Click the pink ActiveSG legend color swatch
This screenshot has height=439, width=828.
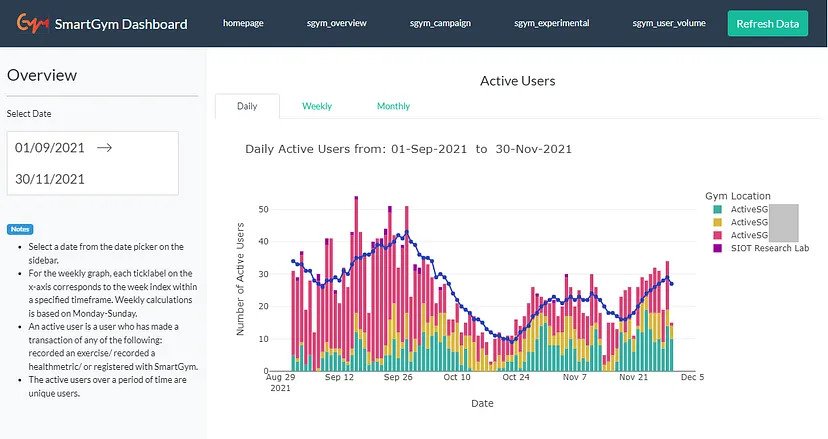coord(716,235)
